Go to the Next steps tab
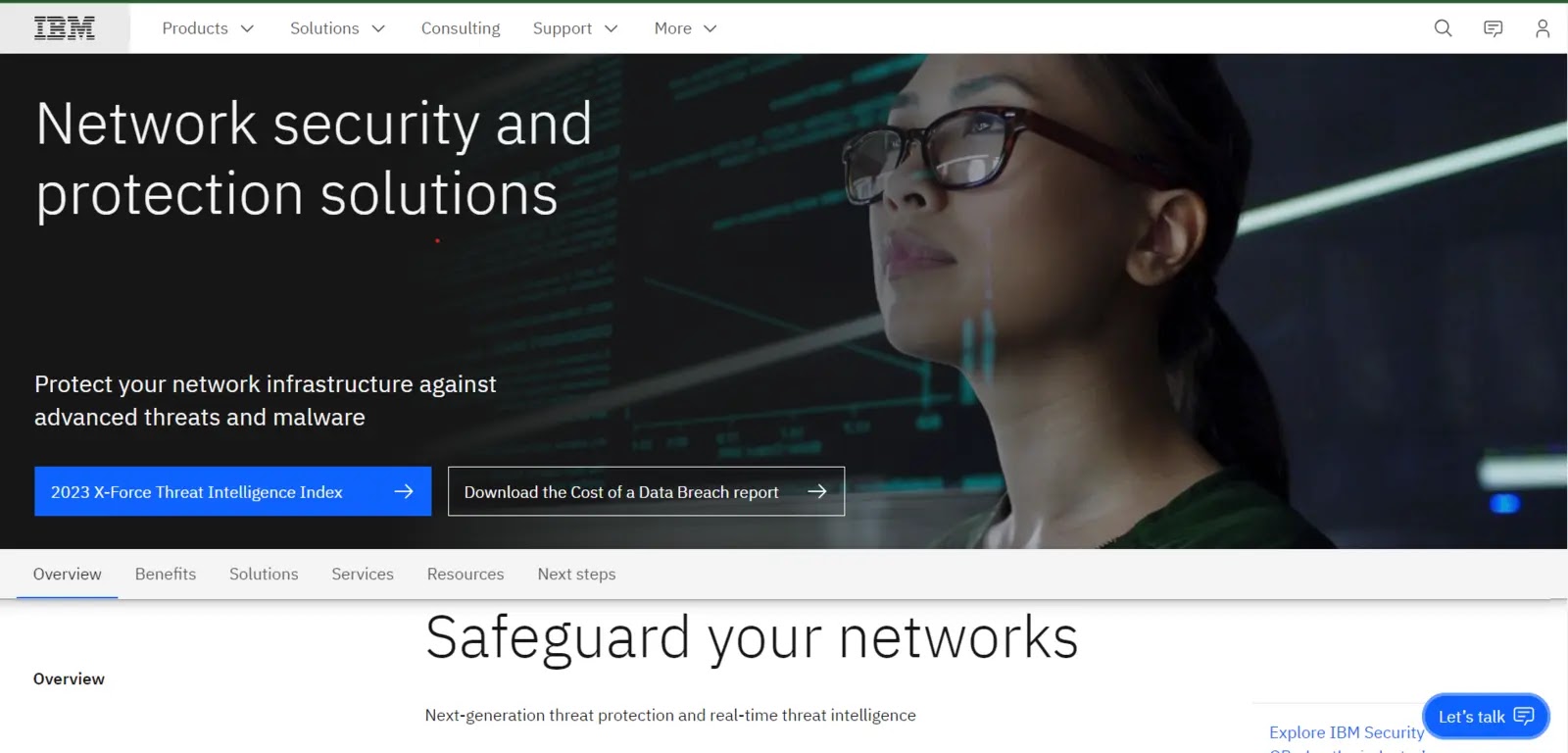The height and width of the screenshot is (753, 1568). (576, 574)
